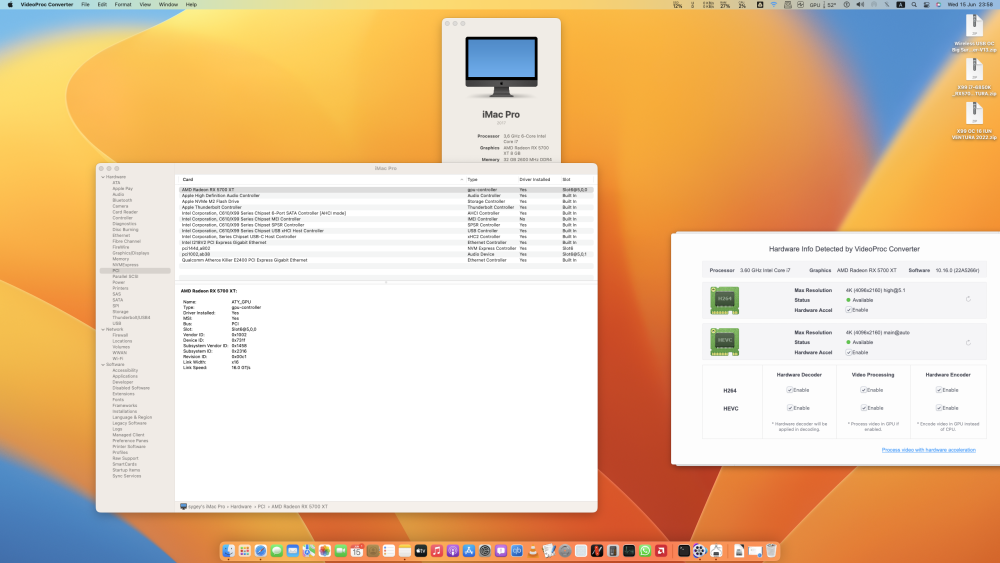Open Wireless USB OC Big Sur zip file
Viewport: 1000px width, 563px height.
tap(974, 34)
